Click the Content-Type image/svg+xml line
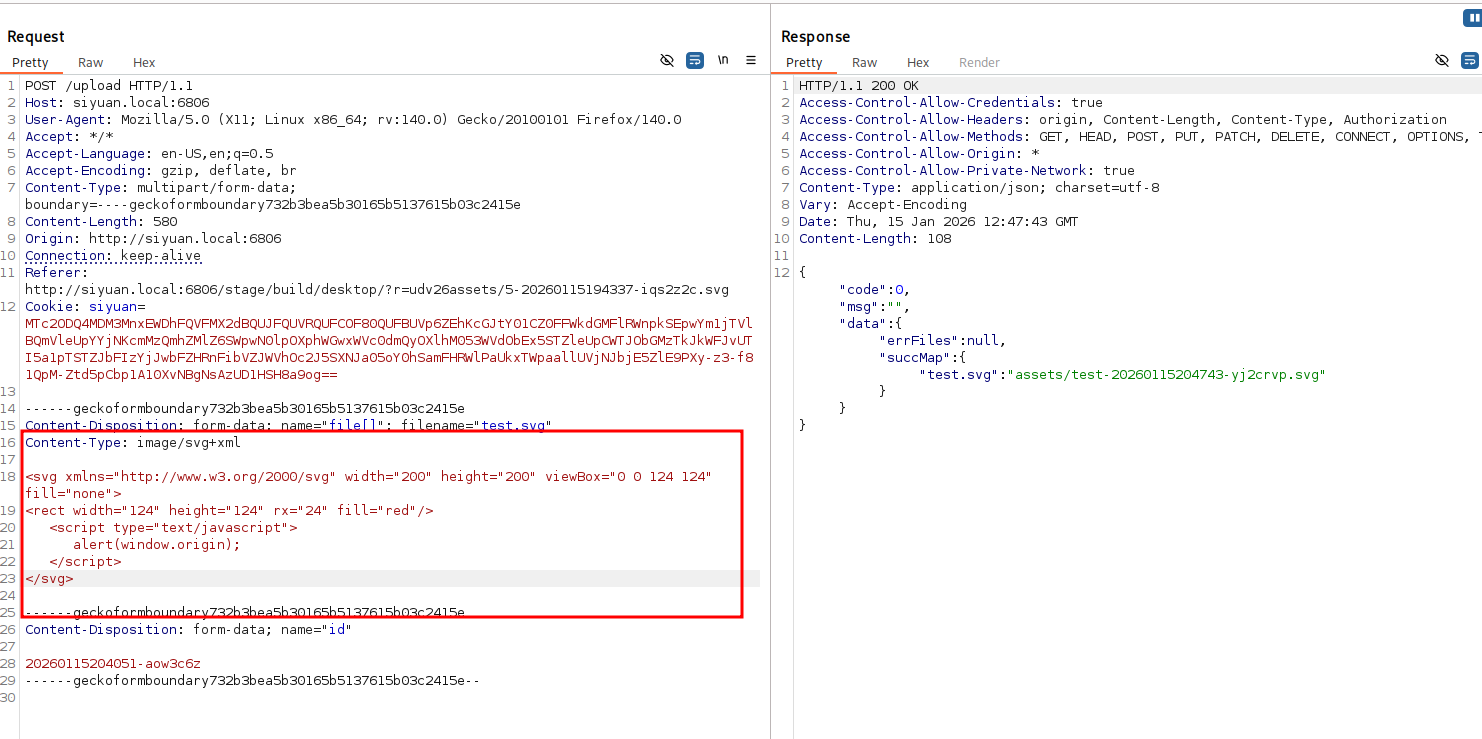This screenshot has height=739, width=1482. 132,442
